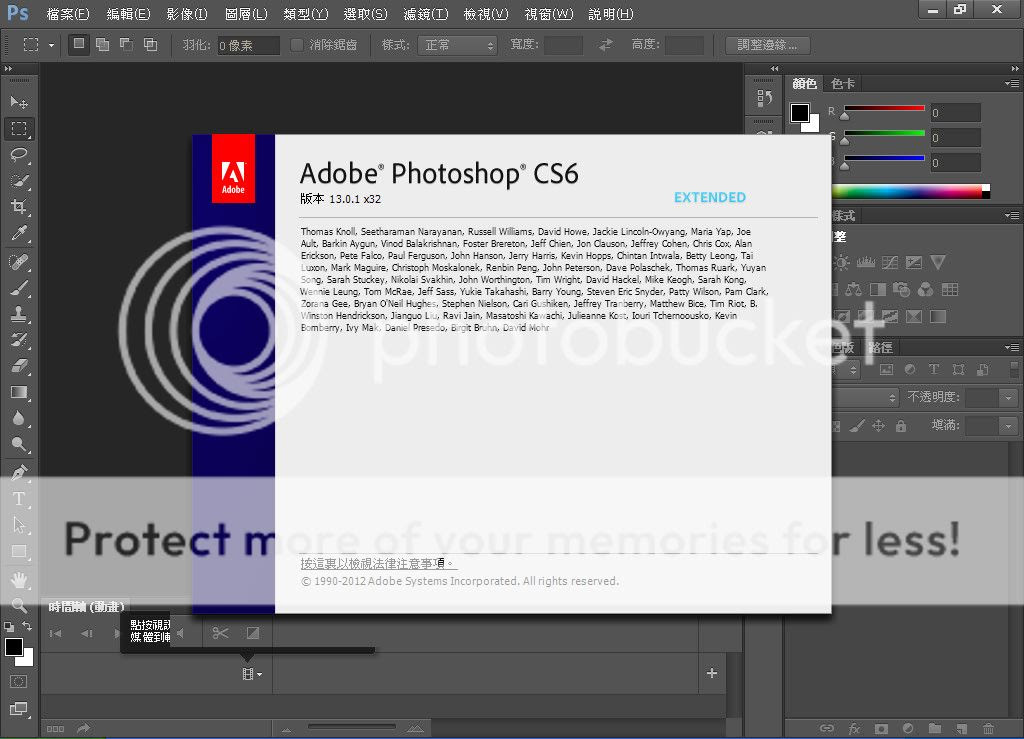
Task: Select the Crop tool
Action: click(x=19, y=207)
